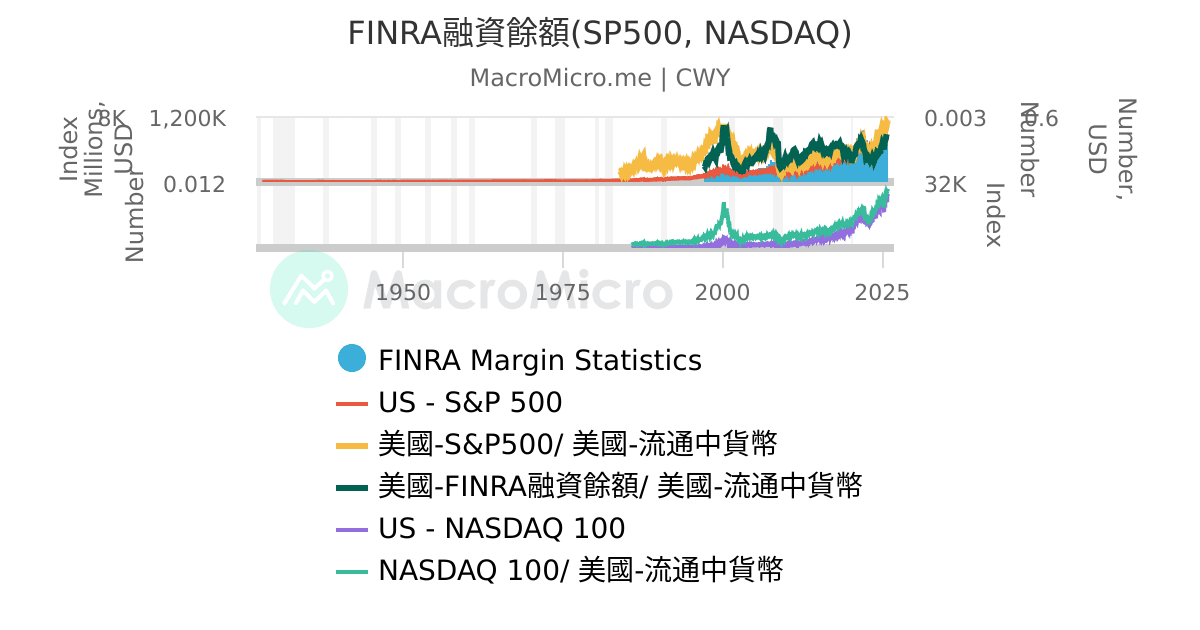Click the teal NASDAQ 100/ 美國-流通中貨幣 legend marker
This screenshot has height=630, width=1200.
tap(352, 571)
